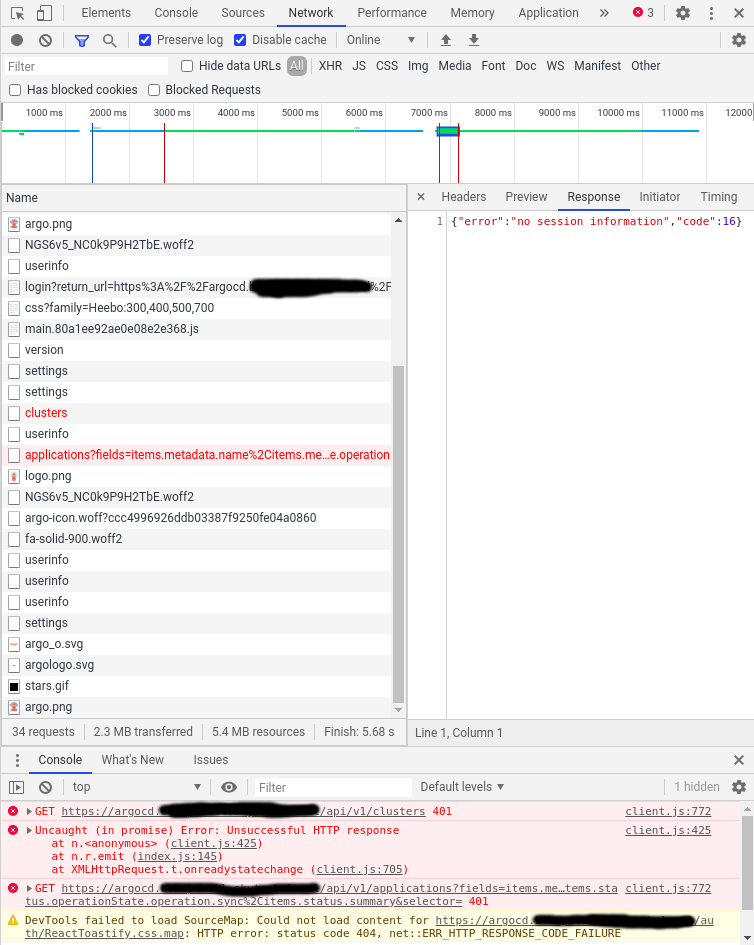754x945 pixels.
Task: Filter requests by XHR
Action: point(330,66)
